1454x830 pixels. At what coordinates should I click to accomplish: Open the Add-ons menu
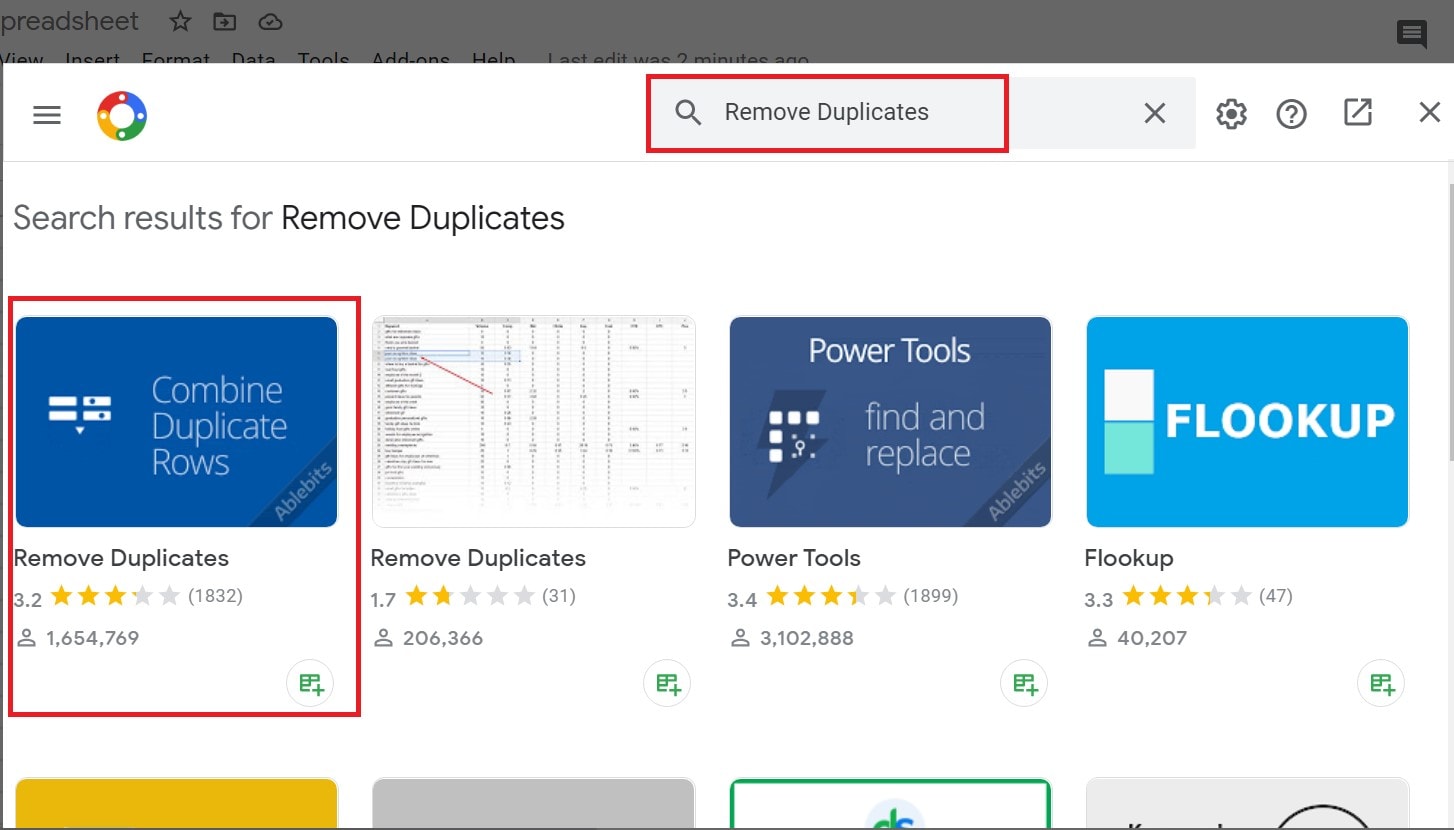pyautogui.click(x=410, y=59)
